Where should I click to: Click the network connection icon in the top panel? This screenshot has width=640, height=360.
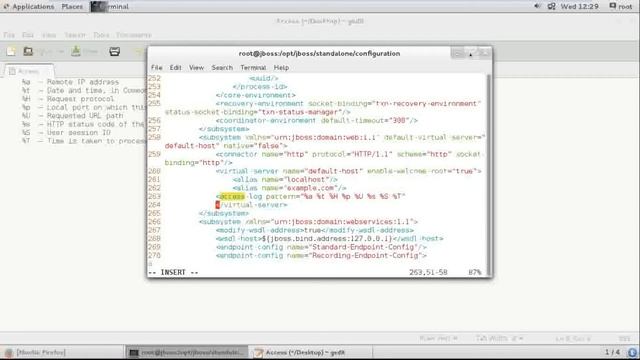[x=551, y=6]
